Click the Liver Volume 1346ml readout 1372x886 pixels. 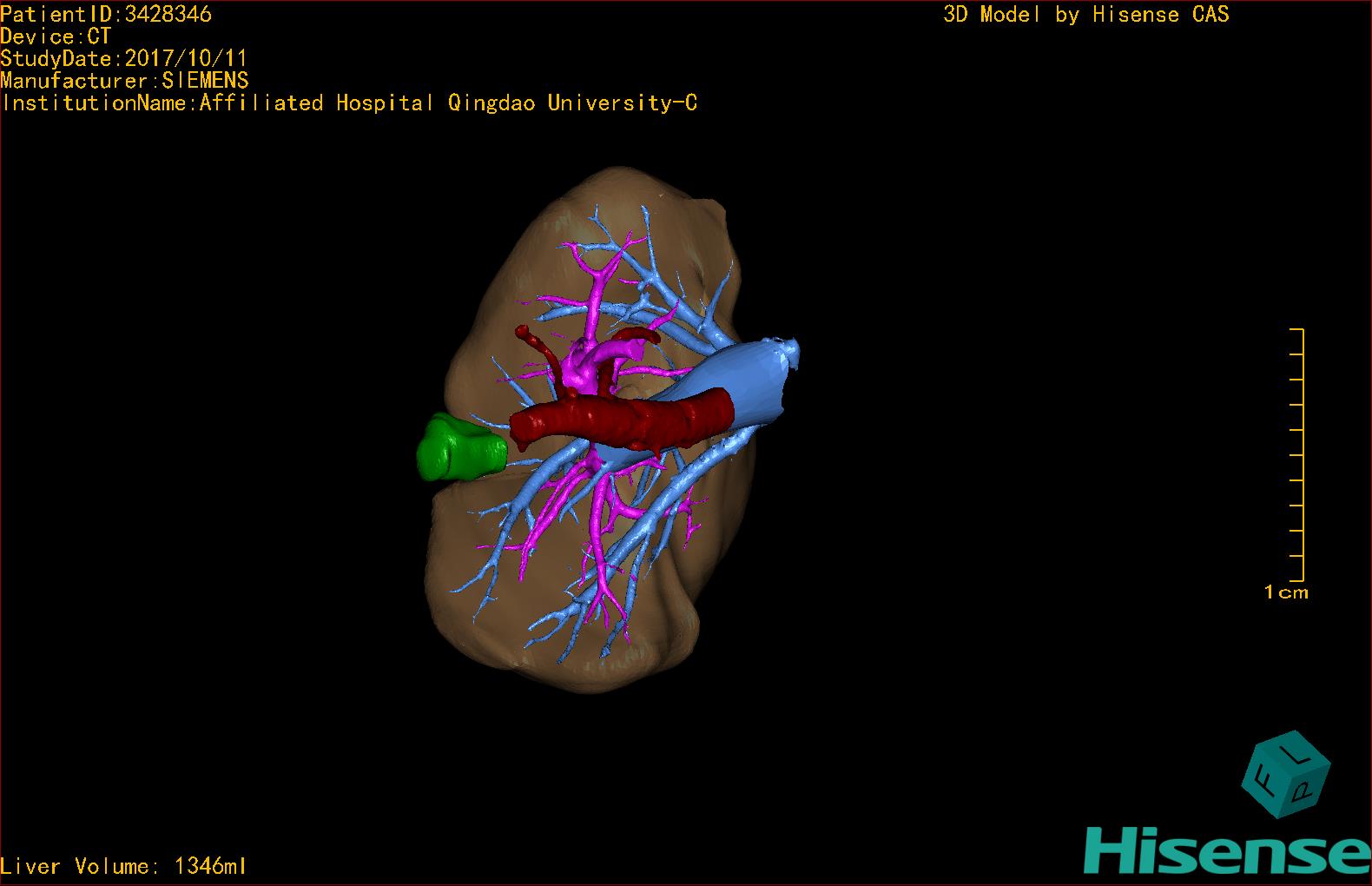(x=123, y=866)
